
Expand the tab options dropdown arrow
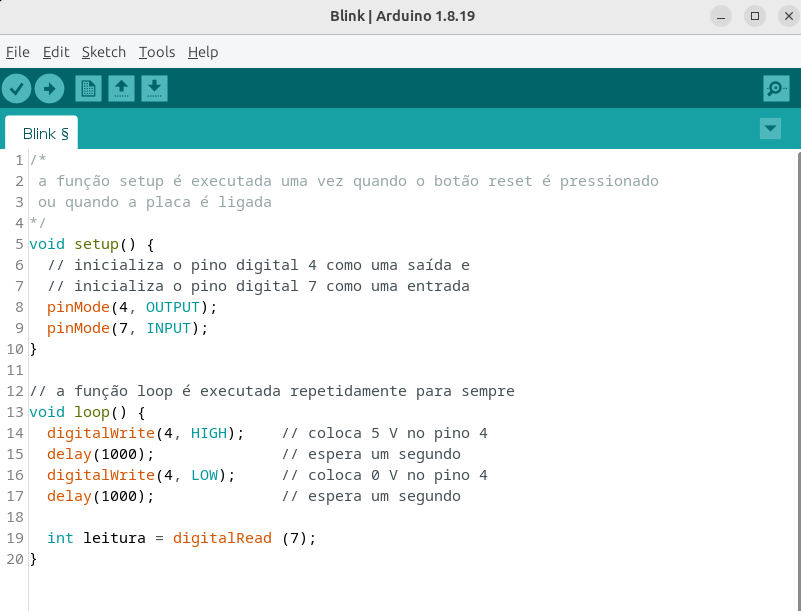(x=770, y=128)
